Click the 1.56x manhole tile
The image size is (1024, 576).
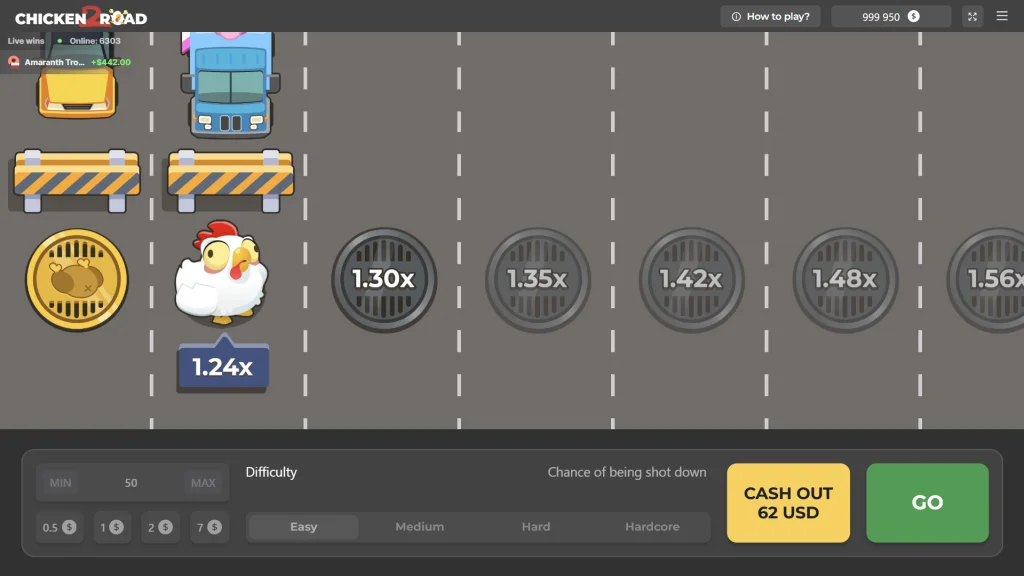pyautogui.click(x=986, y=280)
